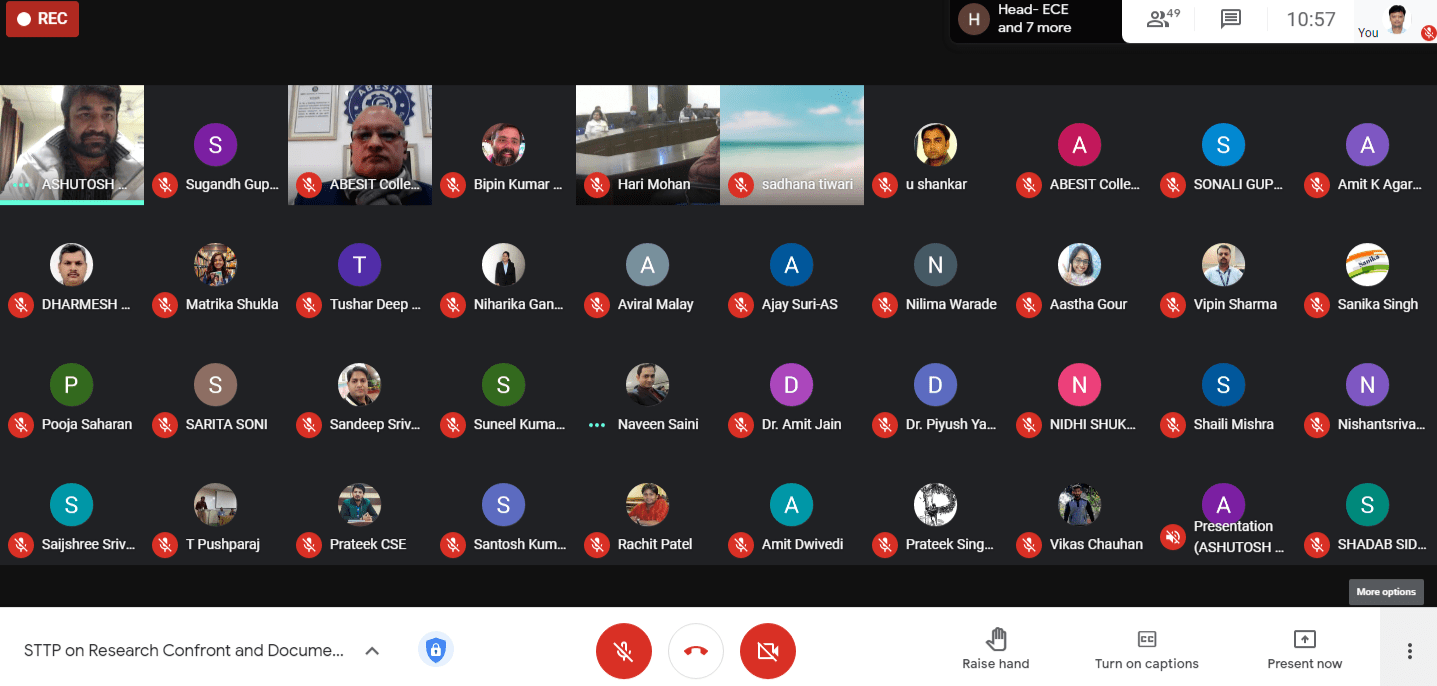1437x686 pixels.
Task: Toggle the microphone mute button
Action: [624, 651]
